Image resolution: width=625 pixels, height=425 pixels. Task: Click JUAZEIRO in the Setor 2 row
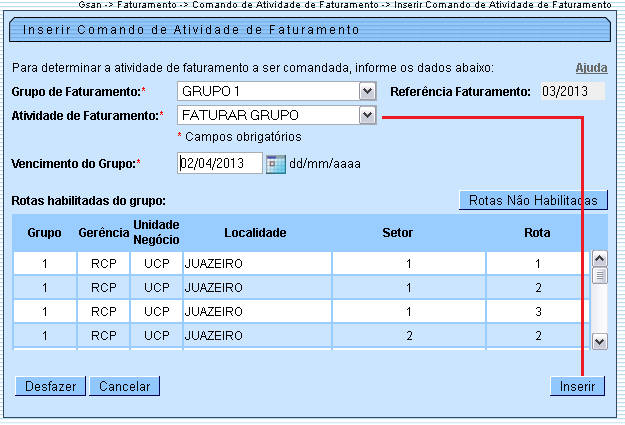click(x=213, y=336)
